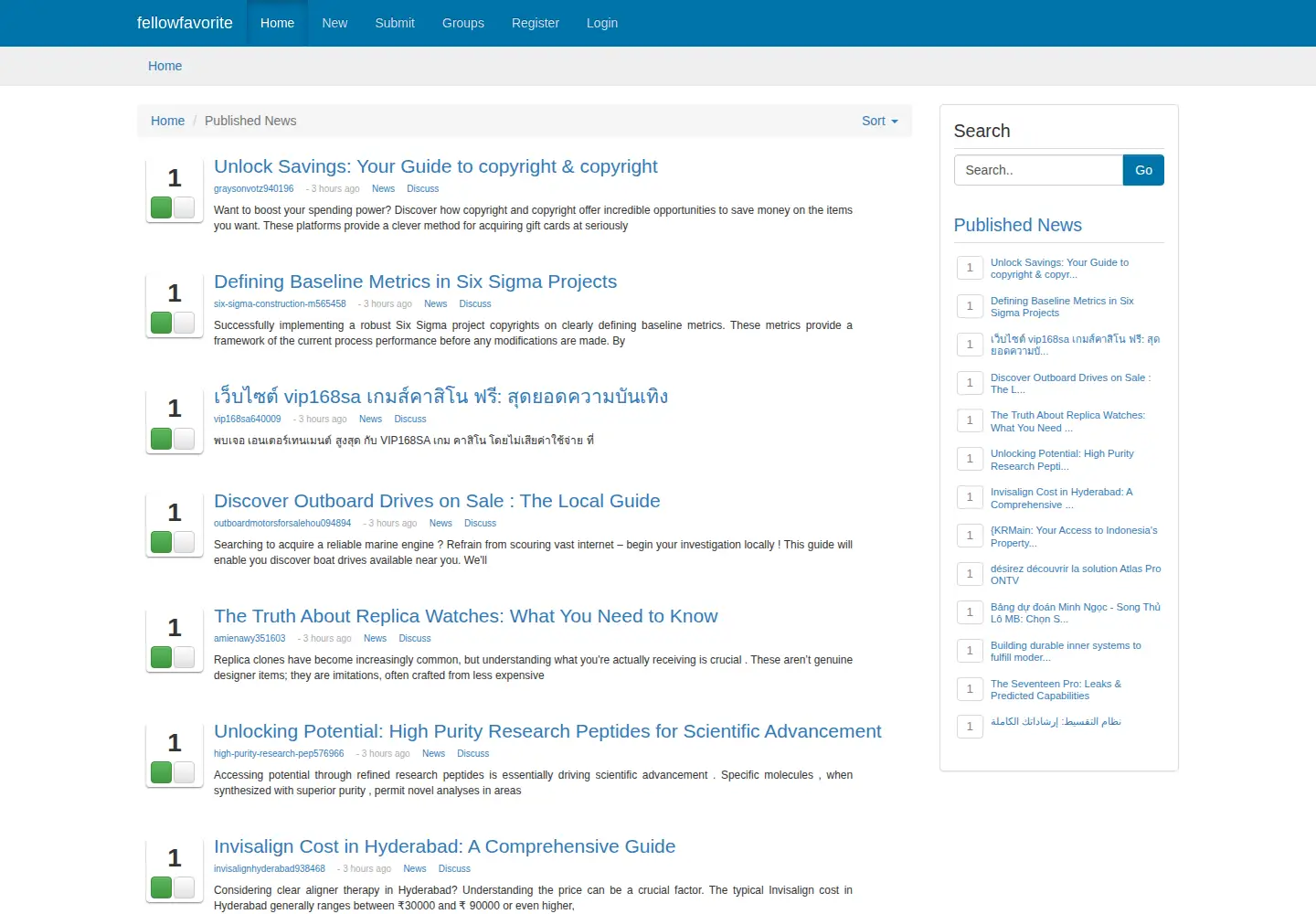Viewport: 1316px width, 914px height.
Task: Click the Published News sidebar heading
Action: pyautogui.click(x=1017, y=225)
